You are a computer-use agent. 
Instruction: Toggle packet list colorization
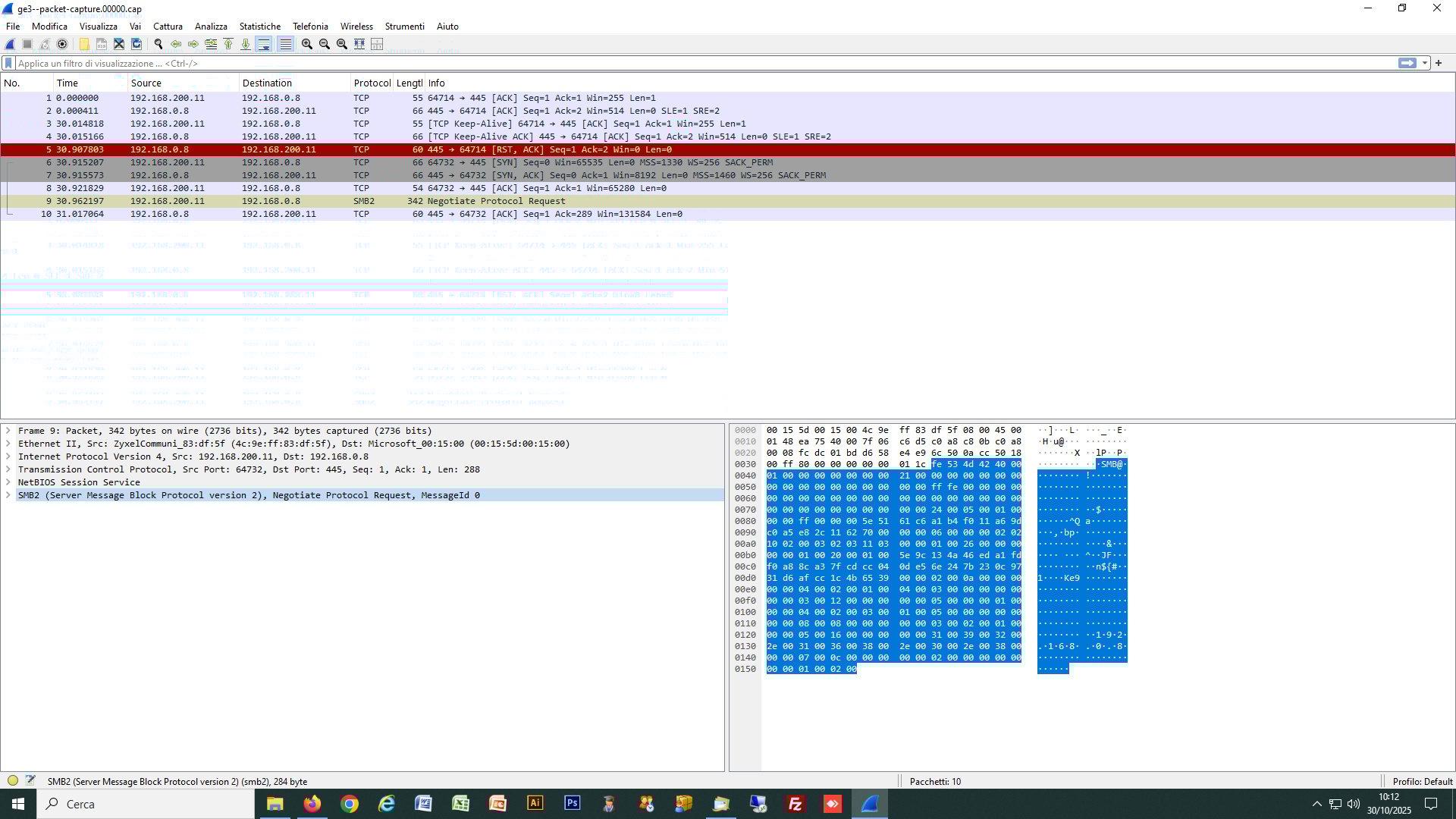coord(286,44)
